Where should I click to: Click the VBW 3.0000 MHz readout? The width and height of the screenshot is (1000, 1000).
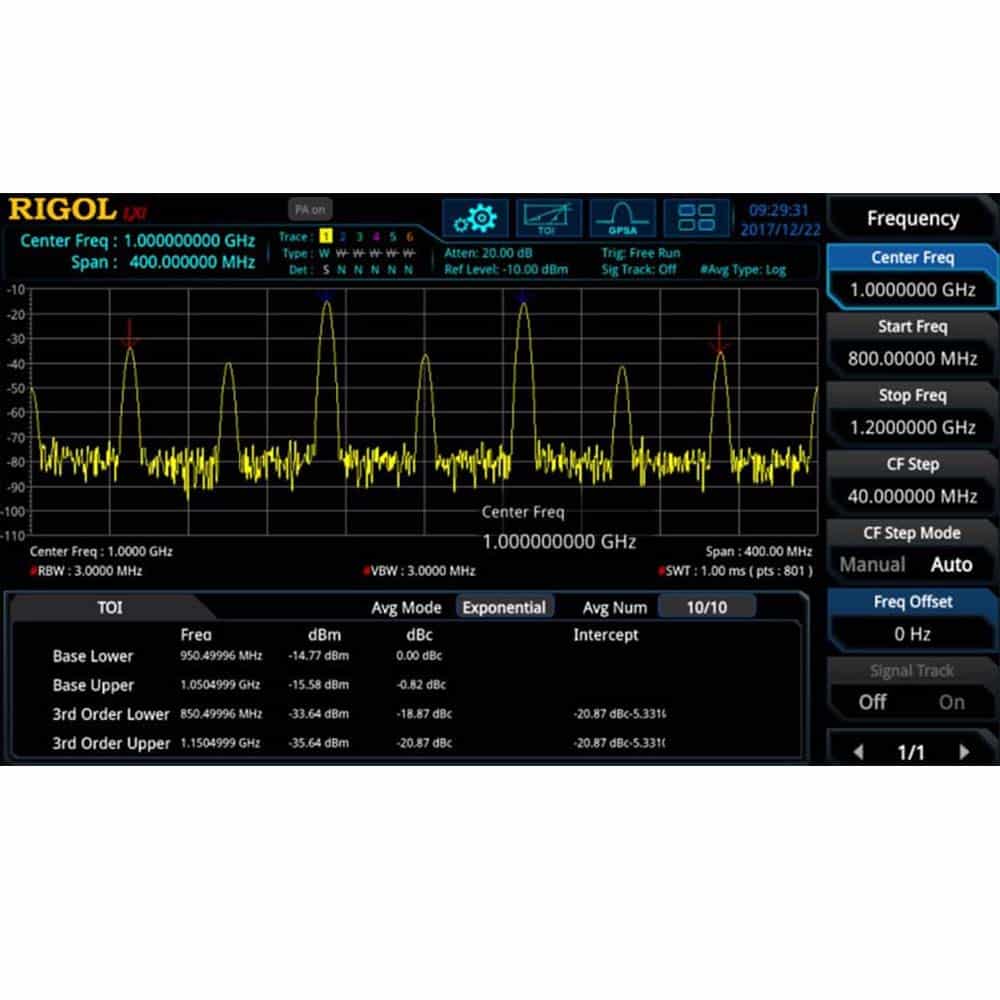[x=420, y=571]
